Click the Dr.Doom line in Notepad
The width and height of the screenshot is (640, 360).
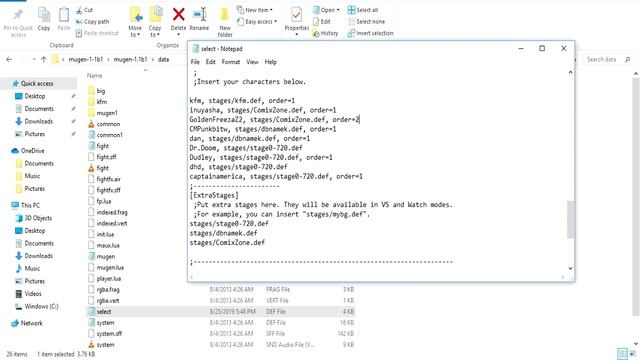[x=246, y=148]
